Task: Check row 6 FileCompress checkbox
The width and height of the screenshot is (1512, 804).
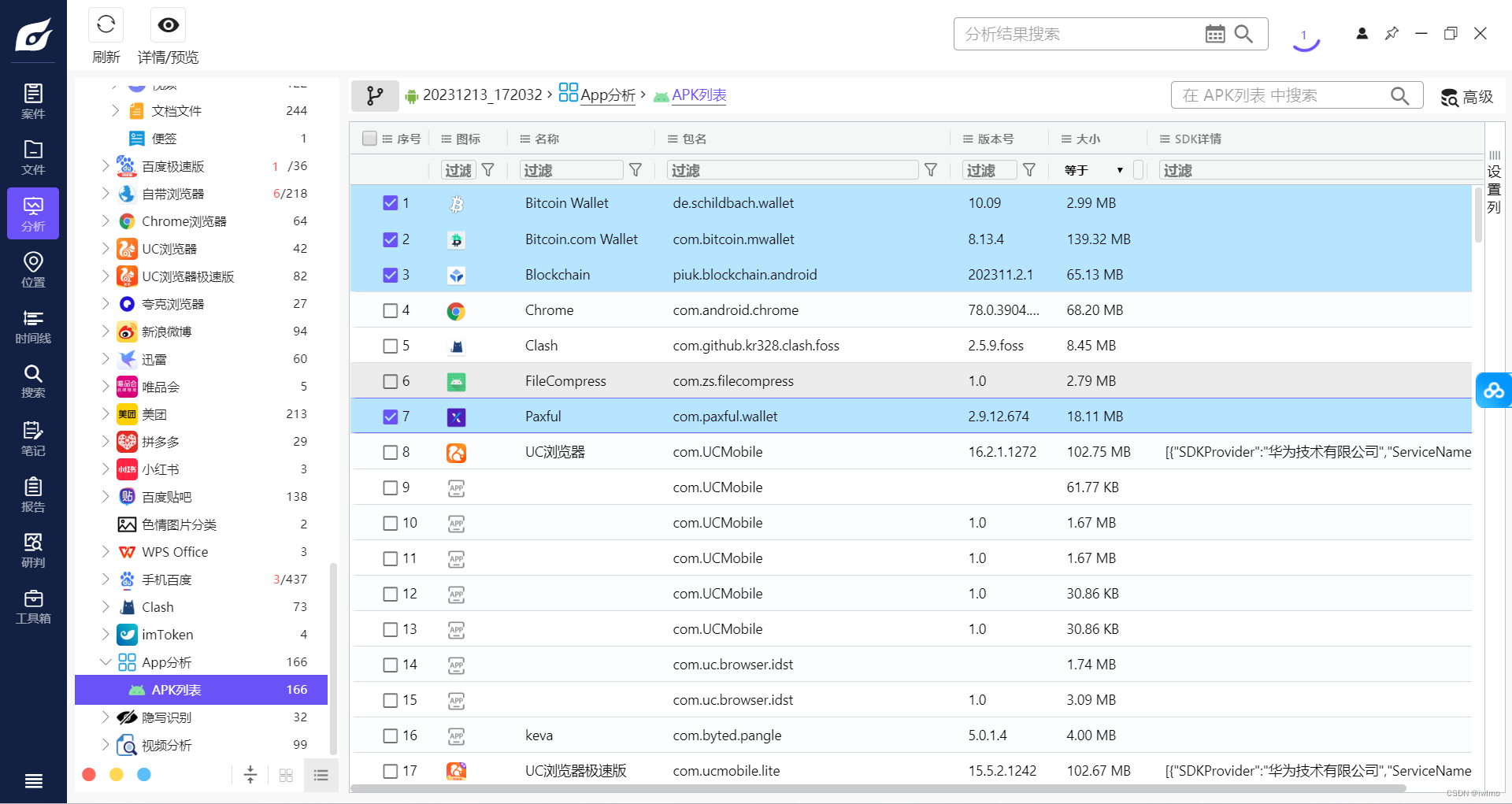Action: point(390,381)
